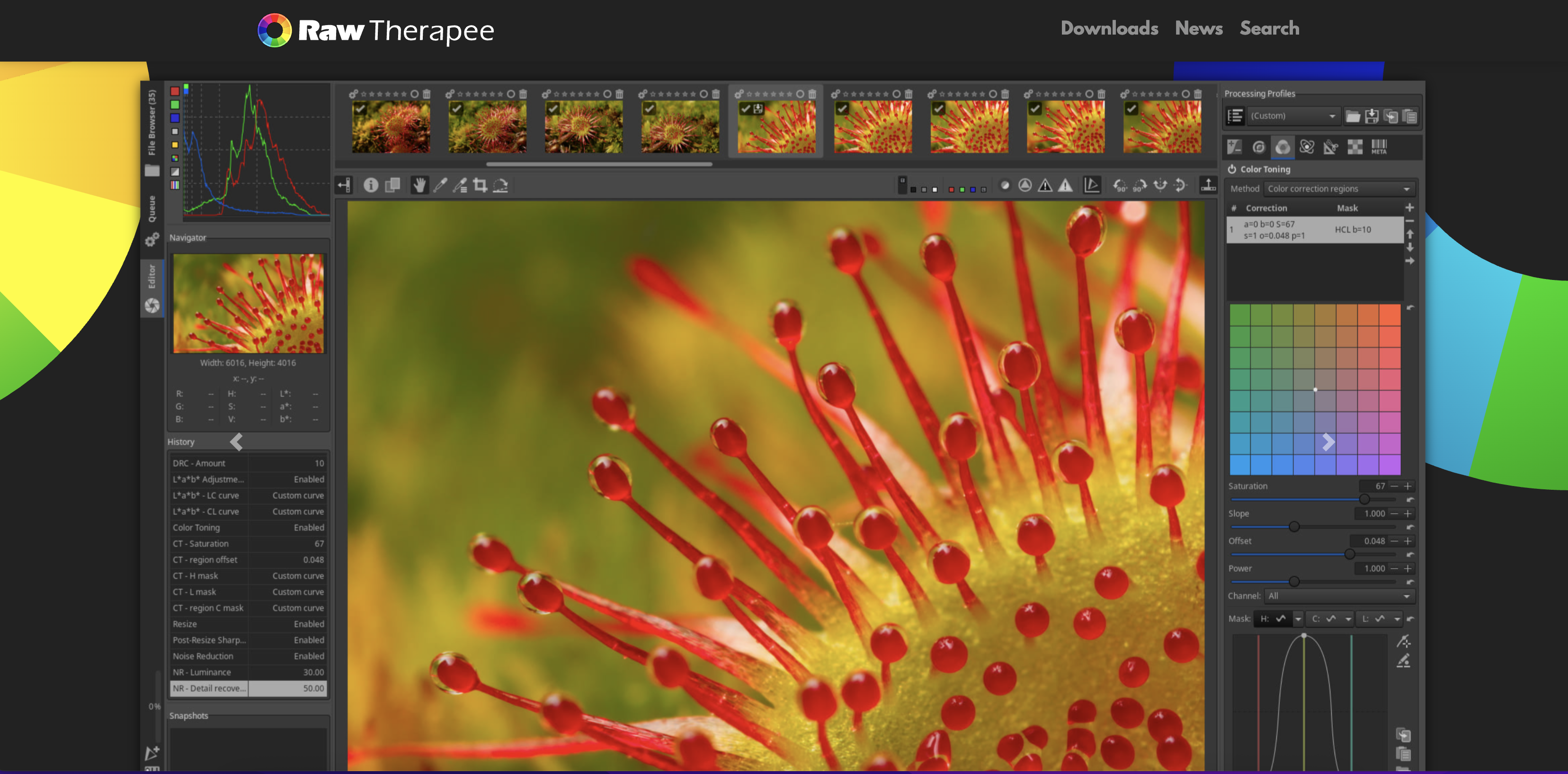
Task: Click the Saturation slider handle
Action: coord(1365,499)
